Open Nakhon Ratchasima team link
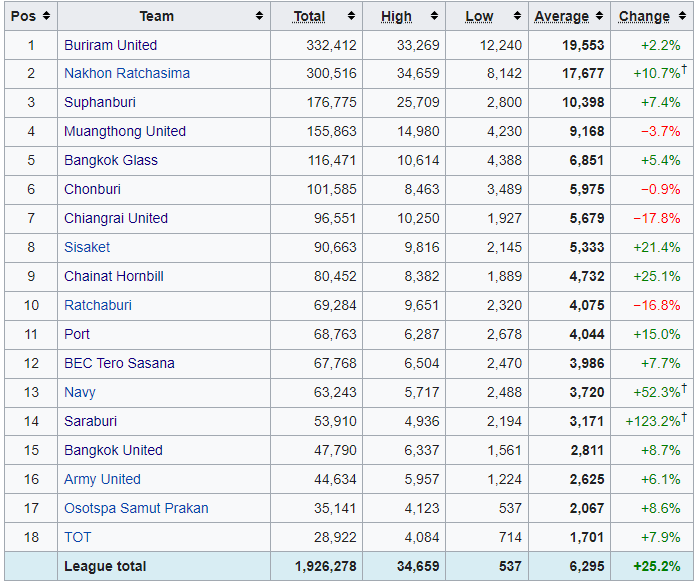 click(127, 73)
